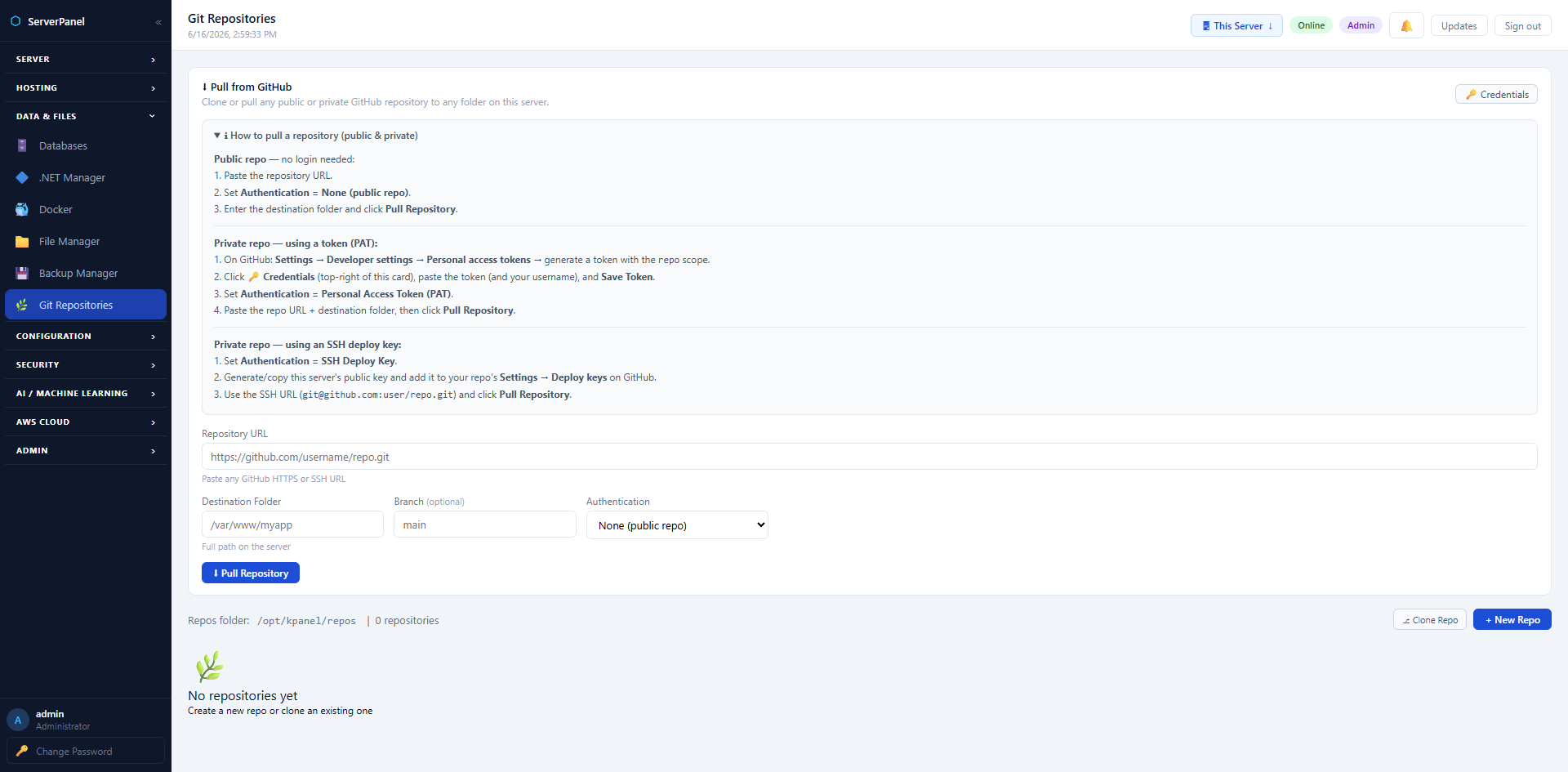This screenshot has width=1568, height=772.
Task: Click the Backup Manager floppy icon
Action: tap(22, 273)
